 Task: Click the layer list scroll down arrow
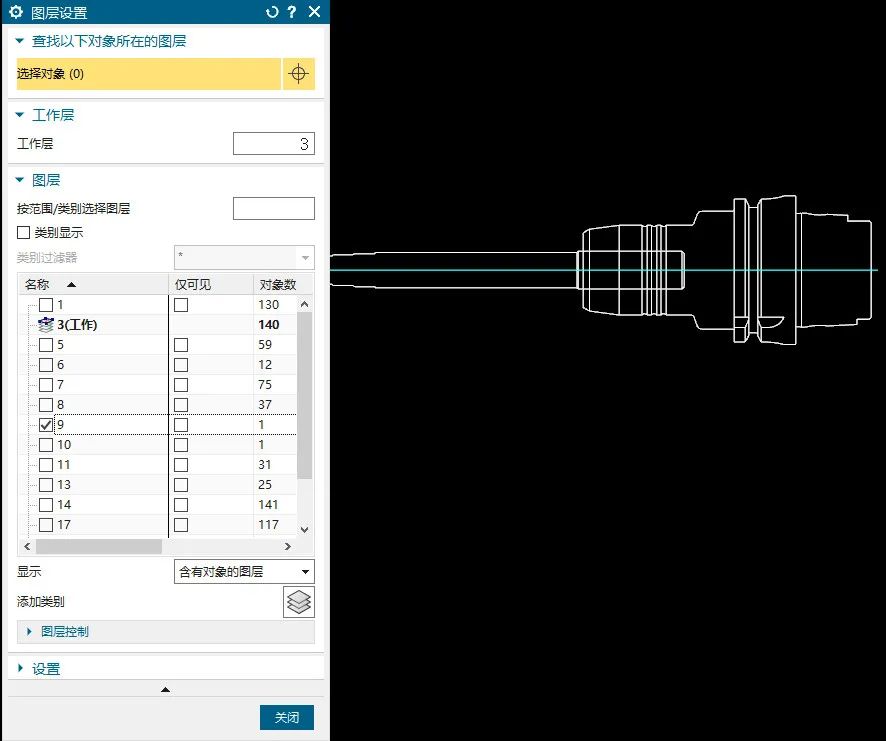(305, 530)
